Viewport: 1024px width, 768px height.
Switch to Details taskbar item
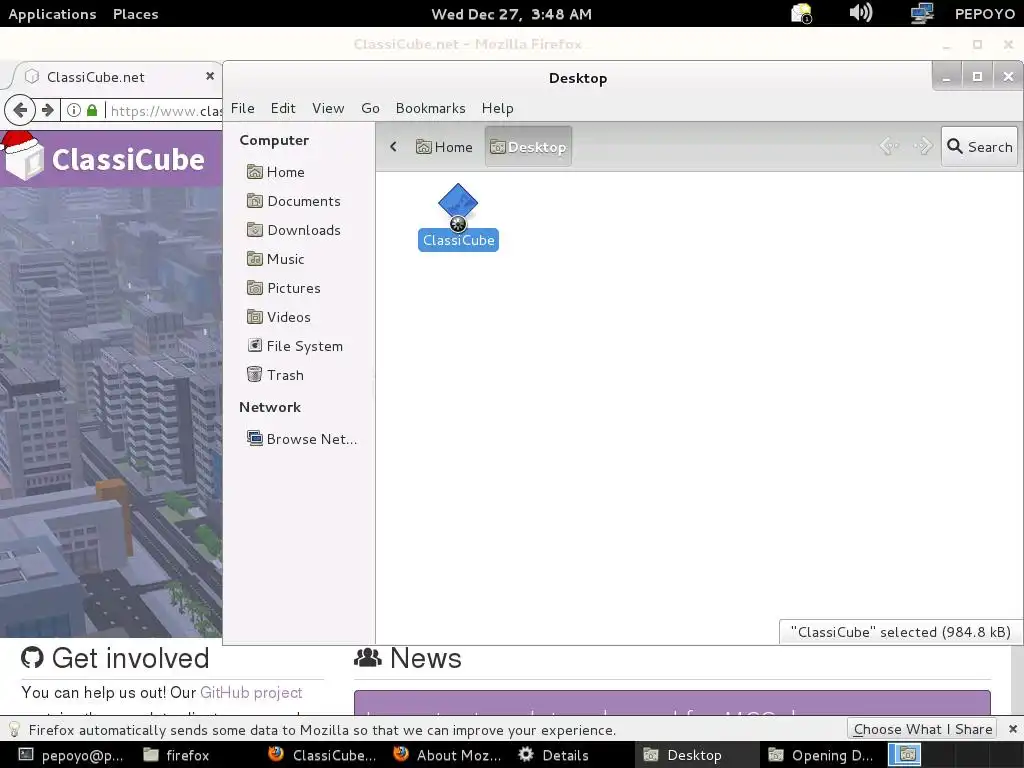click(553, 755)
